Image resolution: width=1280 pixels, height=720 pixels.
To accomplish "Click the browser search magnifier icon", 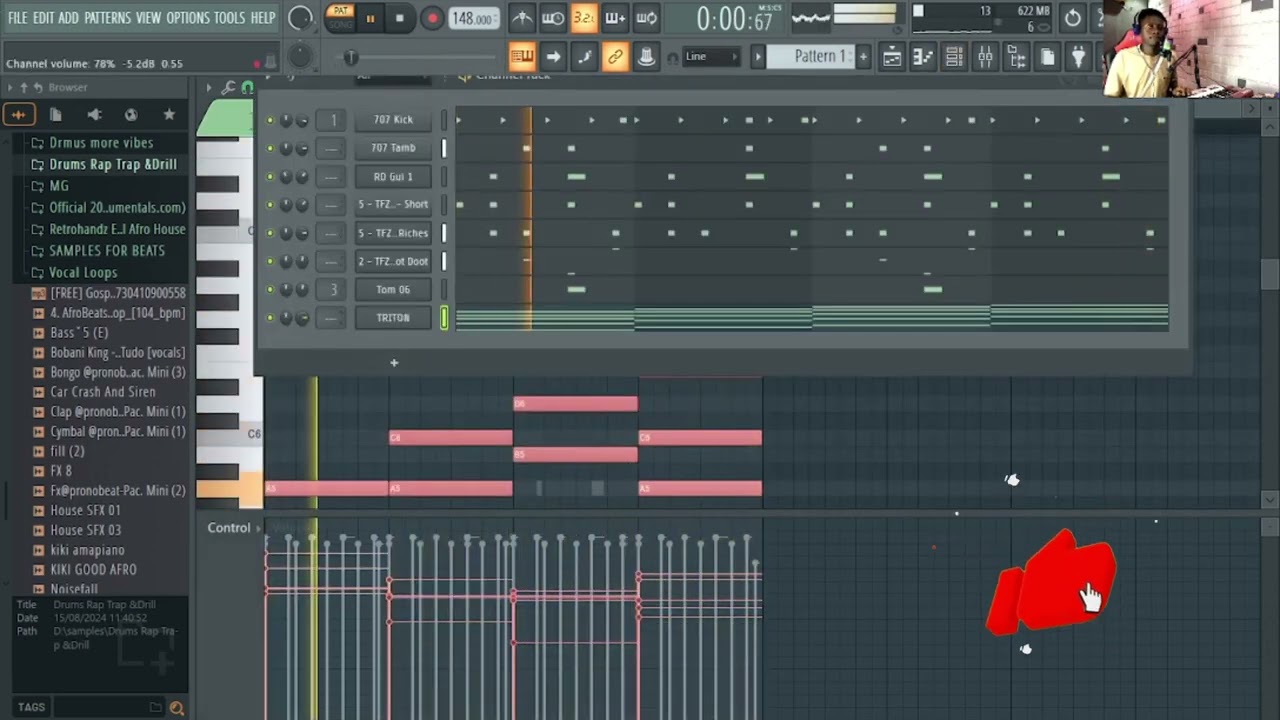I will coord(177,707).
